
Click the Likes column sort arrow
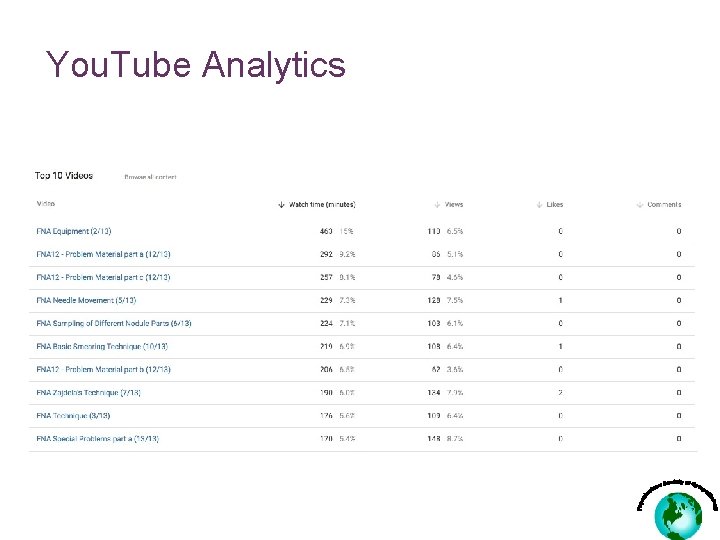(x=539, y=205)
